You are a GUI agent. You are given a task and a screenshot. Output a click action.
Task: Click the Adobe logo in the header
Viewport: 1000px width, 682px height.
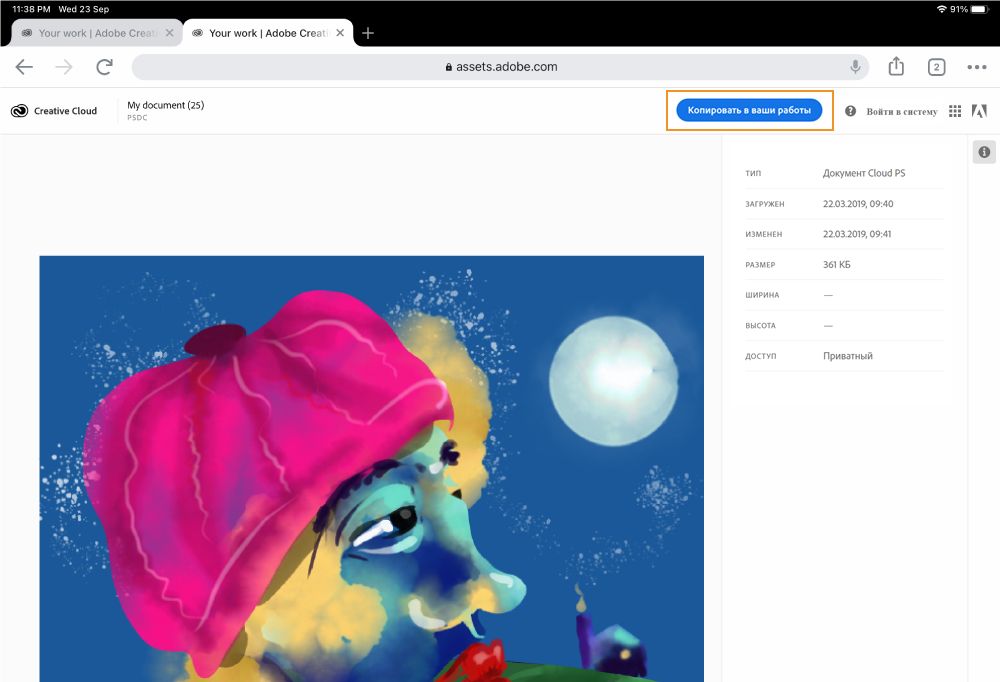coord(980,111)
